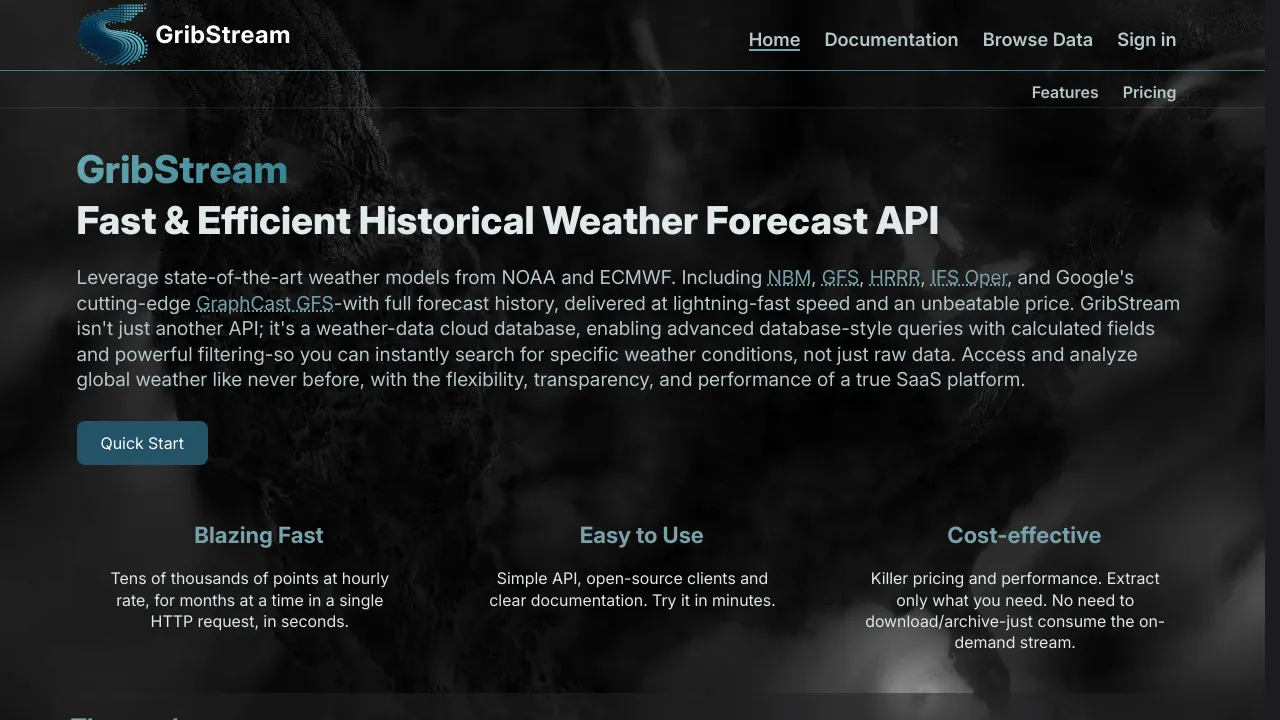Click the large teal GribStream hero title
Image resolution: width=1280 pixels, height=720 pixels.
(182, 170)
